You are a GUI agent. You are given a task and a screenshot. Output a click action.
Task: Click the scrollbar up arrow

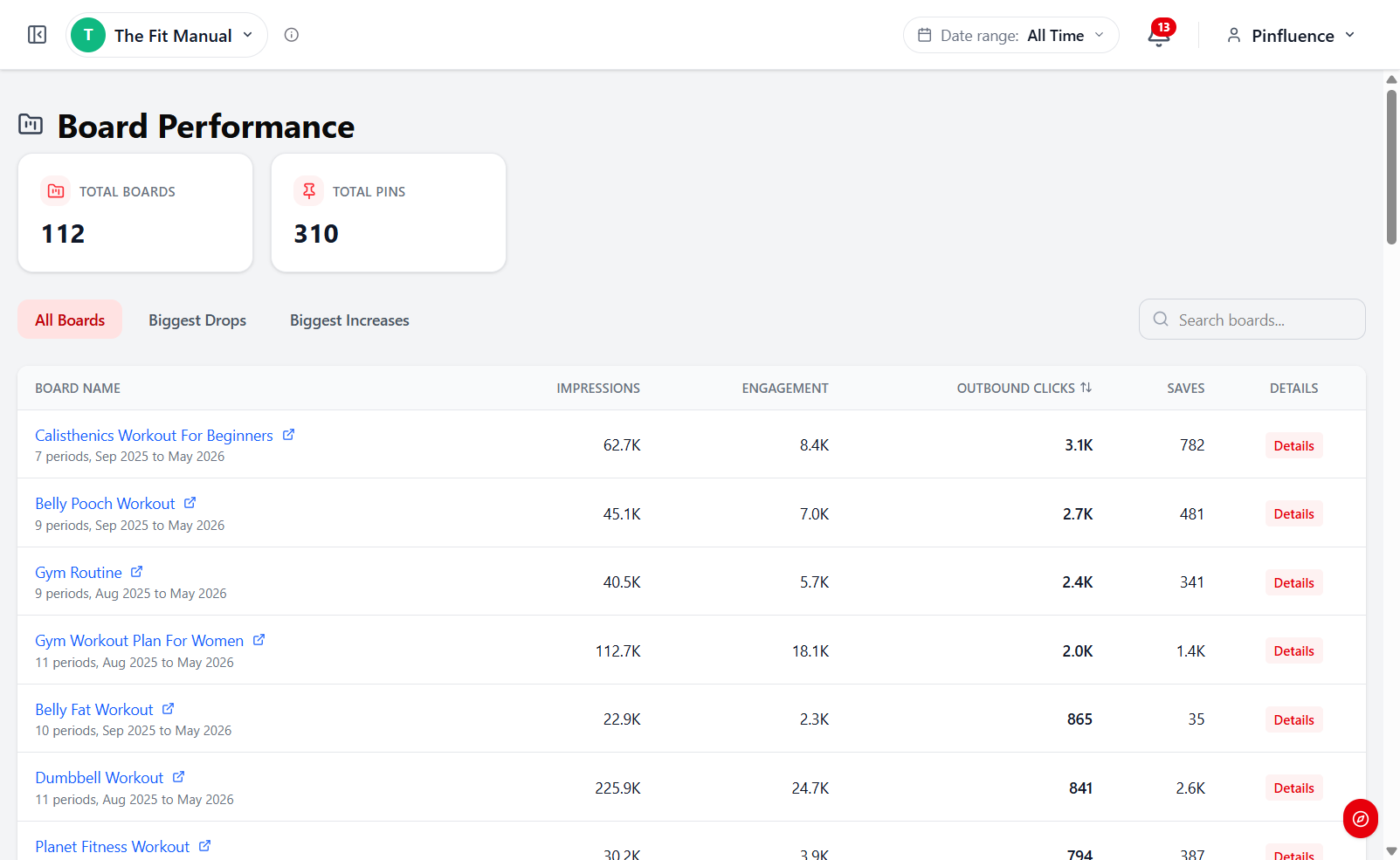pos(1391,79)
